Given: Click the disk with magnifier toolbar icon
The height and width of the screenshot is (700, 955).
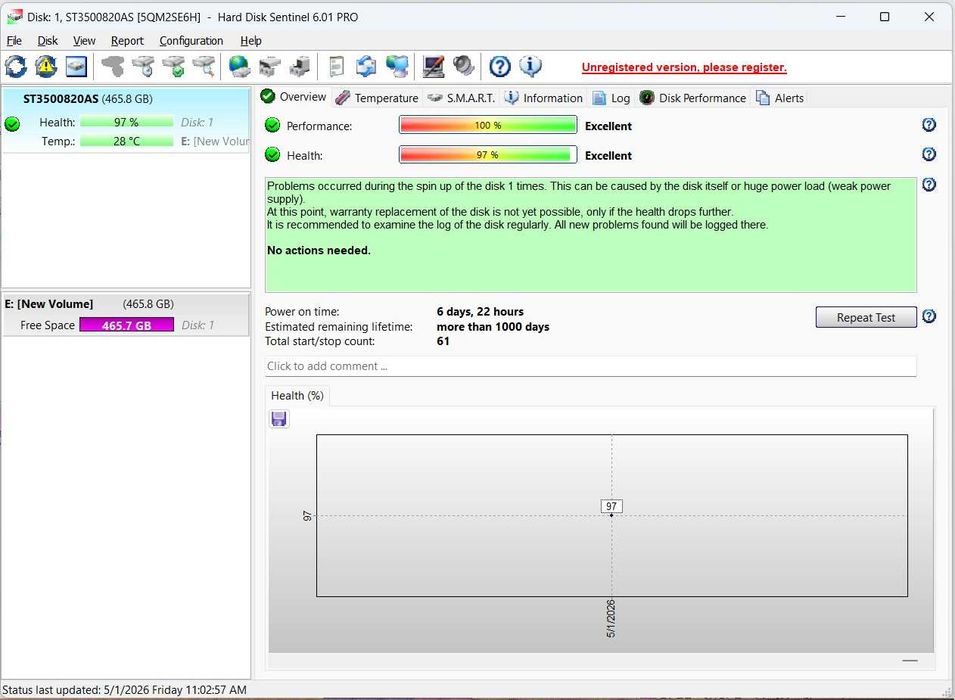Looking at the screenshot, I should point(204,66).
